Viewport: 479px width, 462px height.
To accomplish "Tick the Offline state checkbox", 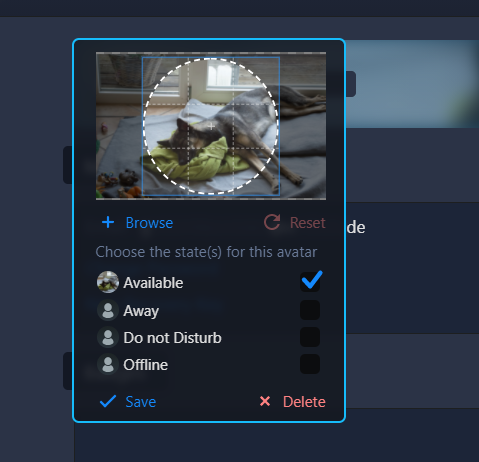I will click(x=310, y=364).
